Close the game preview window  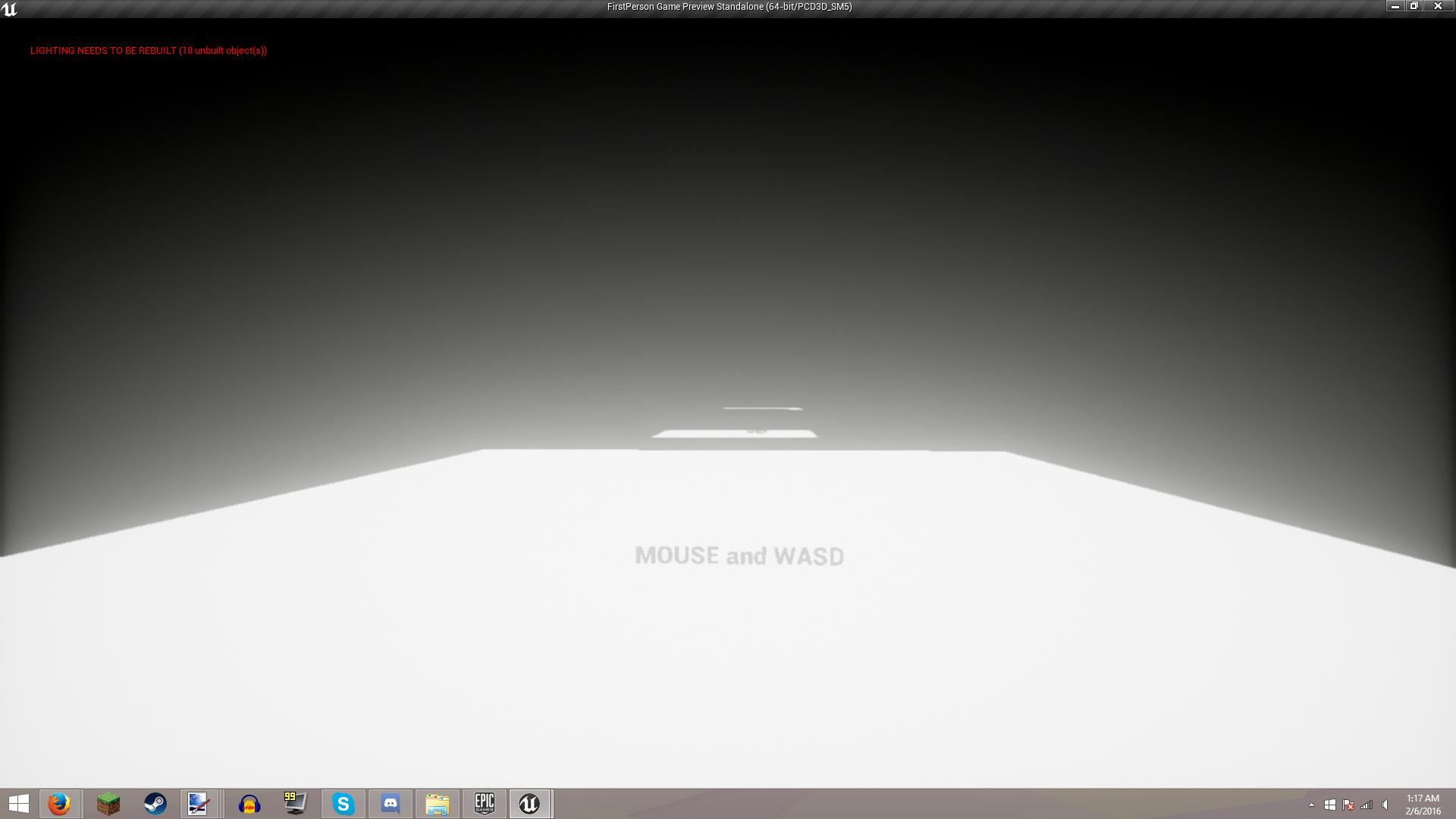pyautogui.click(x=1438, y=6)
